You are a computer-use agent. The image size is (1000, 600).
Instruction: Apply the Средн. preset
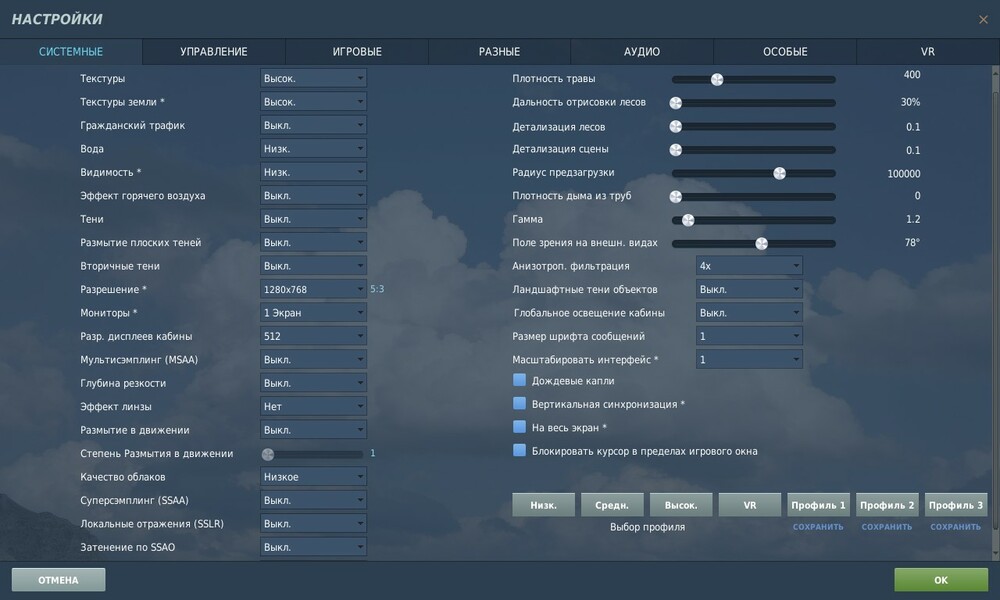point(612,505)
